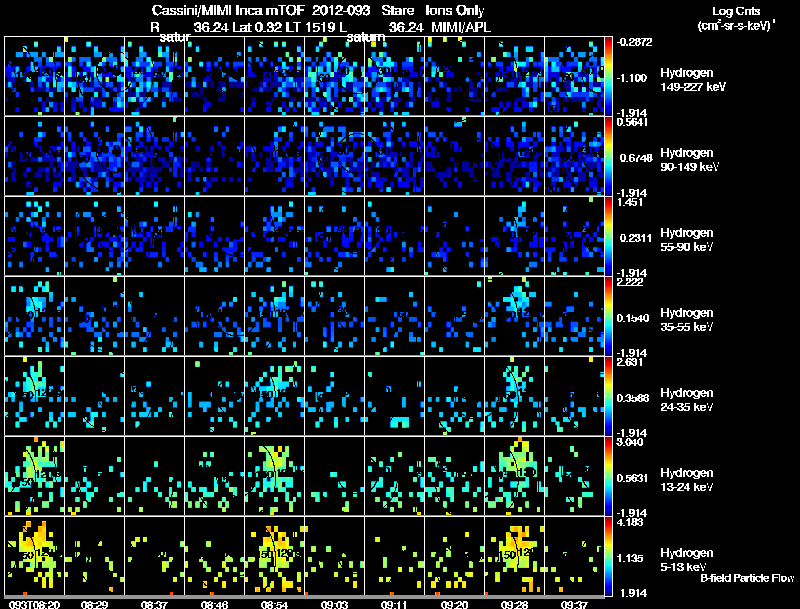Click the 13-24 keV panel at 08:20
The width and height of the screenshot is (800, 609).
(34, 476)
